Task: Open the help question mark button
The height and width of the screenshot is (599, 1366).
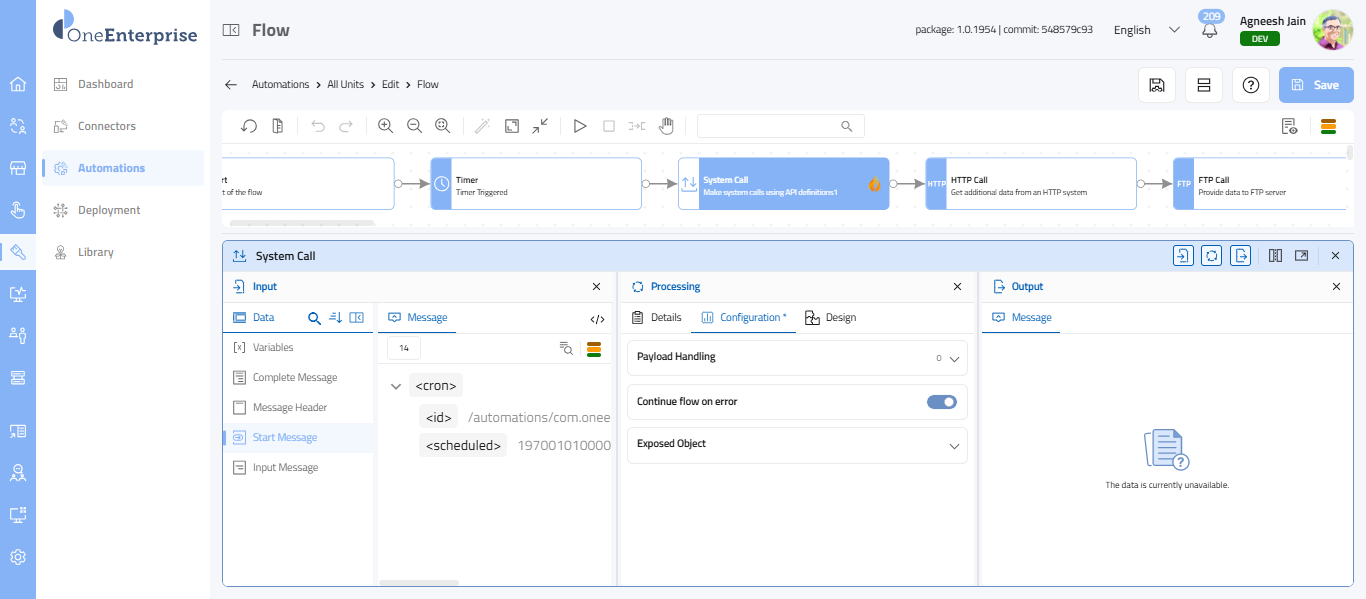Action: point(1250,85)
